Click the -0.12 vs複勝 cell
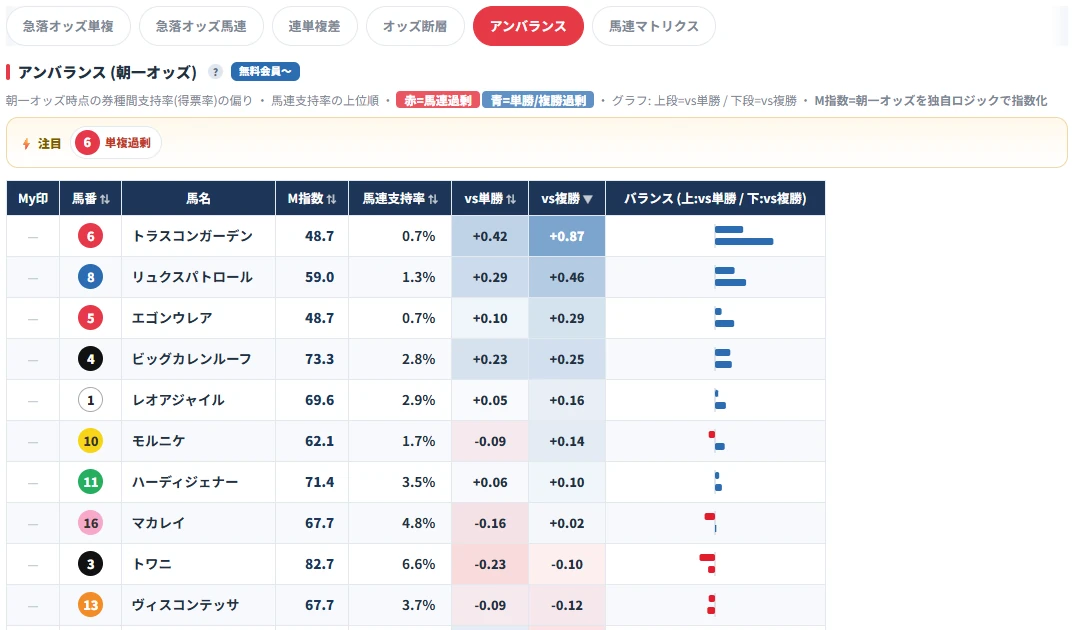 [566, 605]
